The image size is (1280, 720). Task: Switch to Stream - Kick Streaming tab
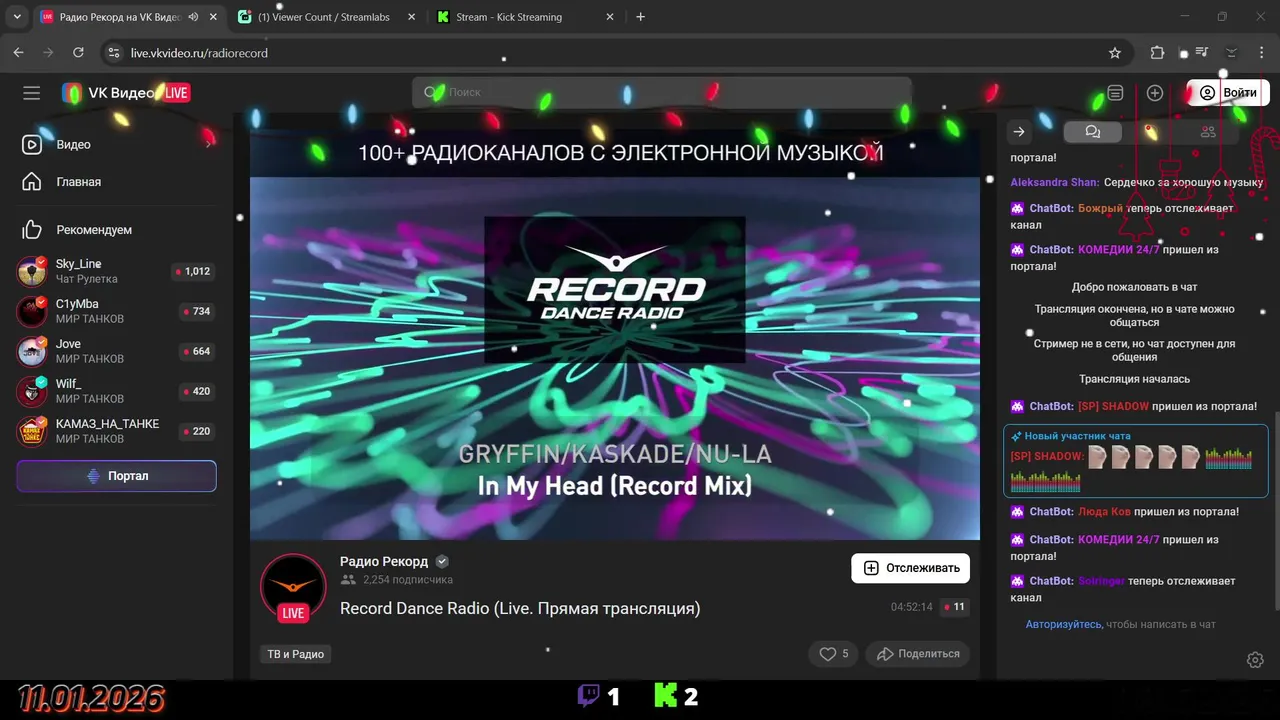tap(509, 17)
